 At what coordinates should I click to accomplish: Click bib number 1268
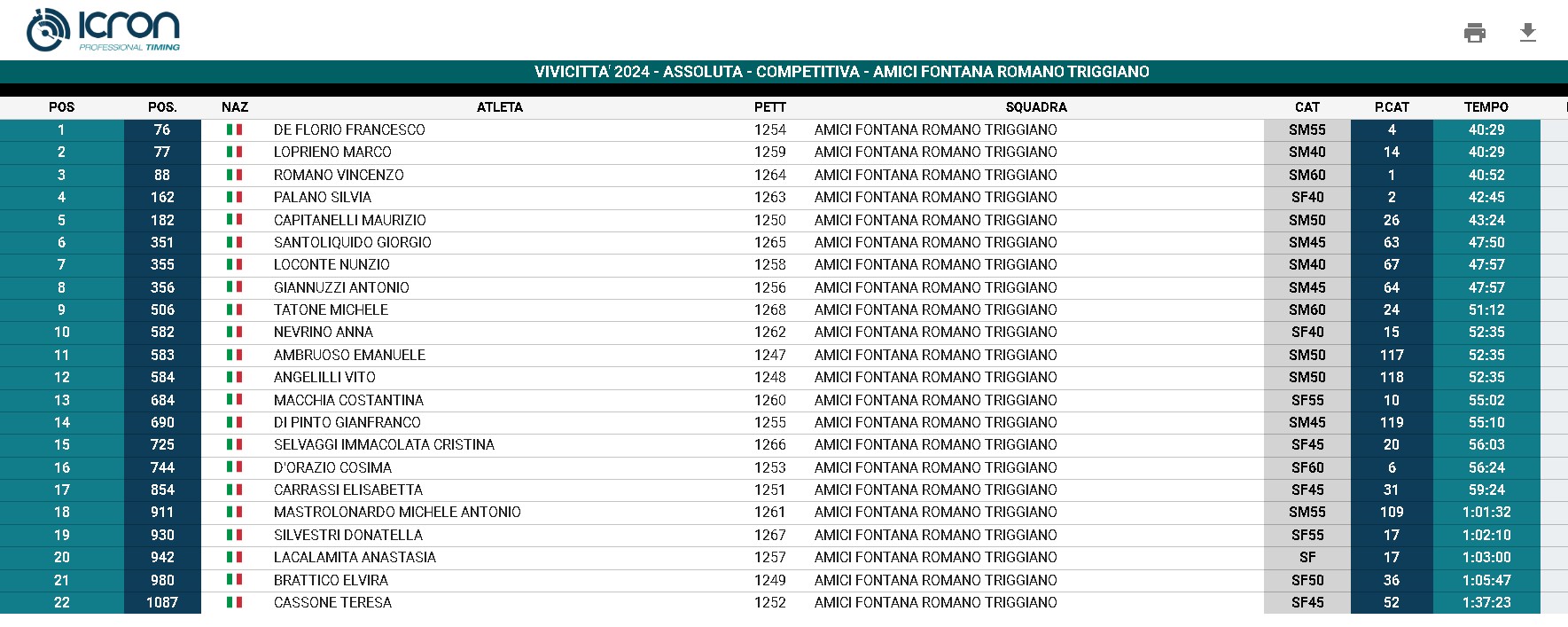point(770,310)
